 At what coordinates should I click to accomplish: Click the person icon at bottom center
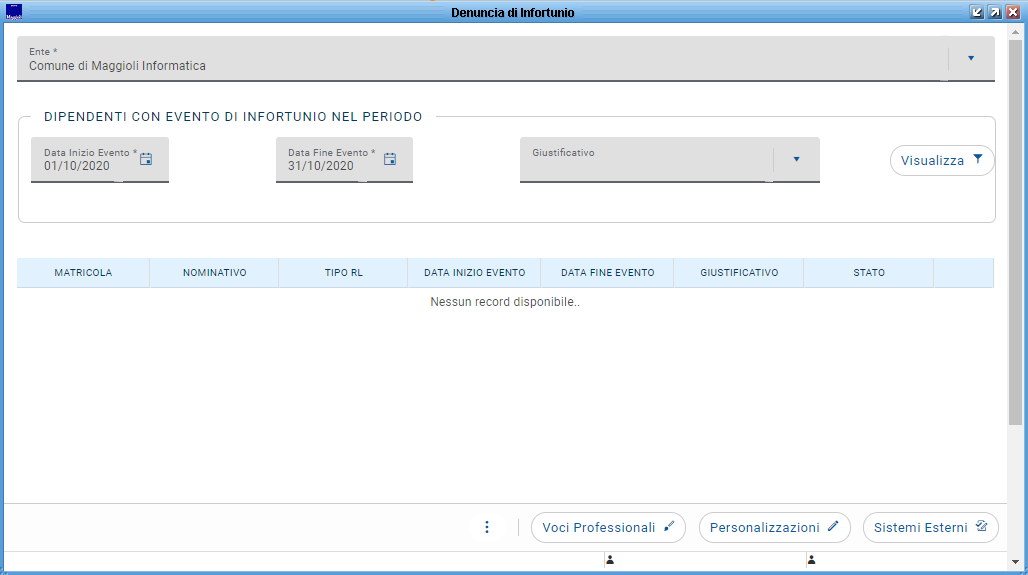tap(610, 560)
